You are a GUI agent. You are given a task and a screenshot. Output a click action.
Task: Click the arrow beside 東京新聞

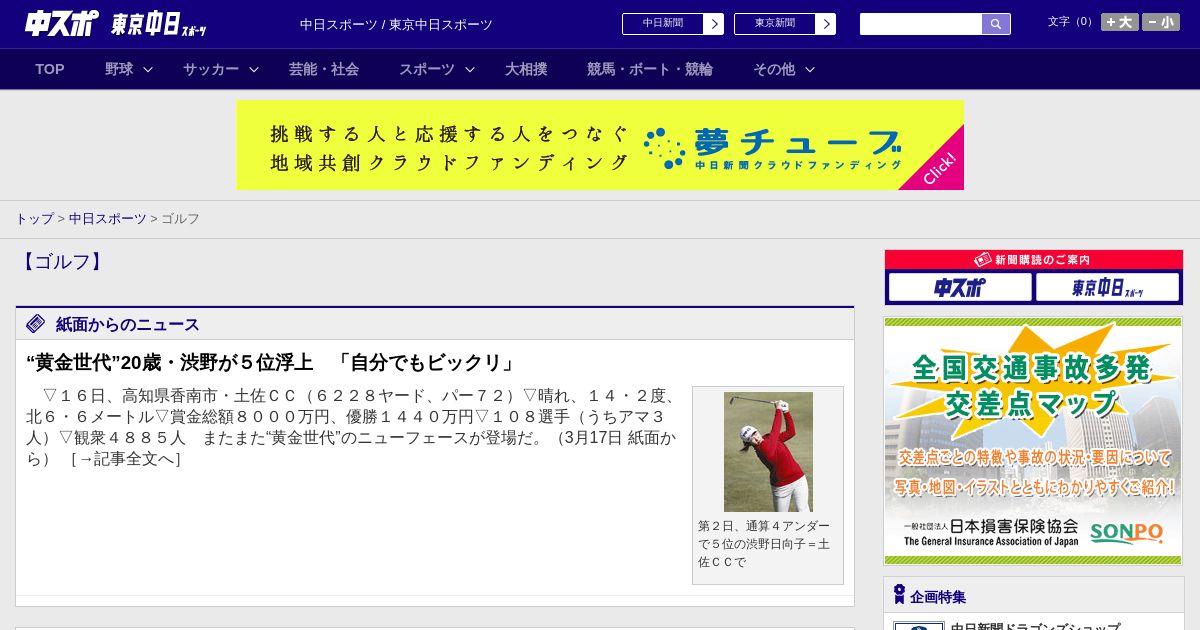pyautogui.click(x=826, y=24)
